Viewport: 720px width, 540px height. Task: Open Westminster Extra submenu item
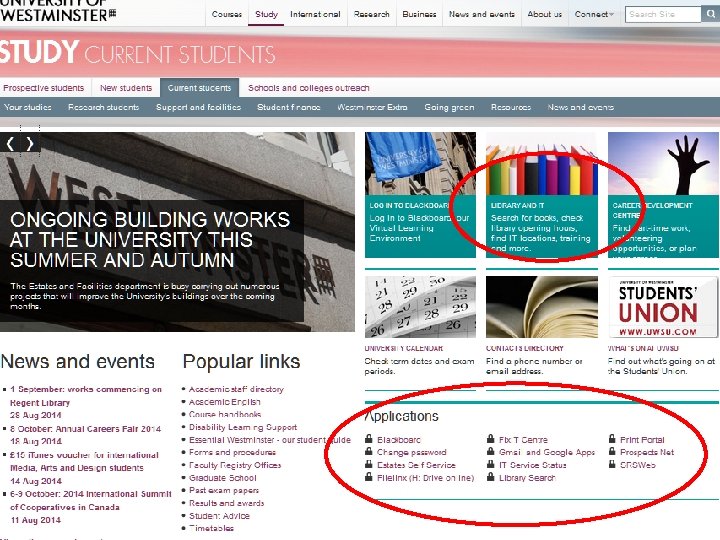(x=372, y=107)
